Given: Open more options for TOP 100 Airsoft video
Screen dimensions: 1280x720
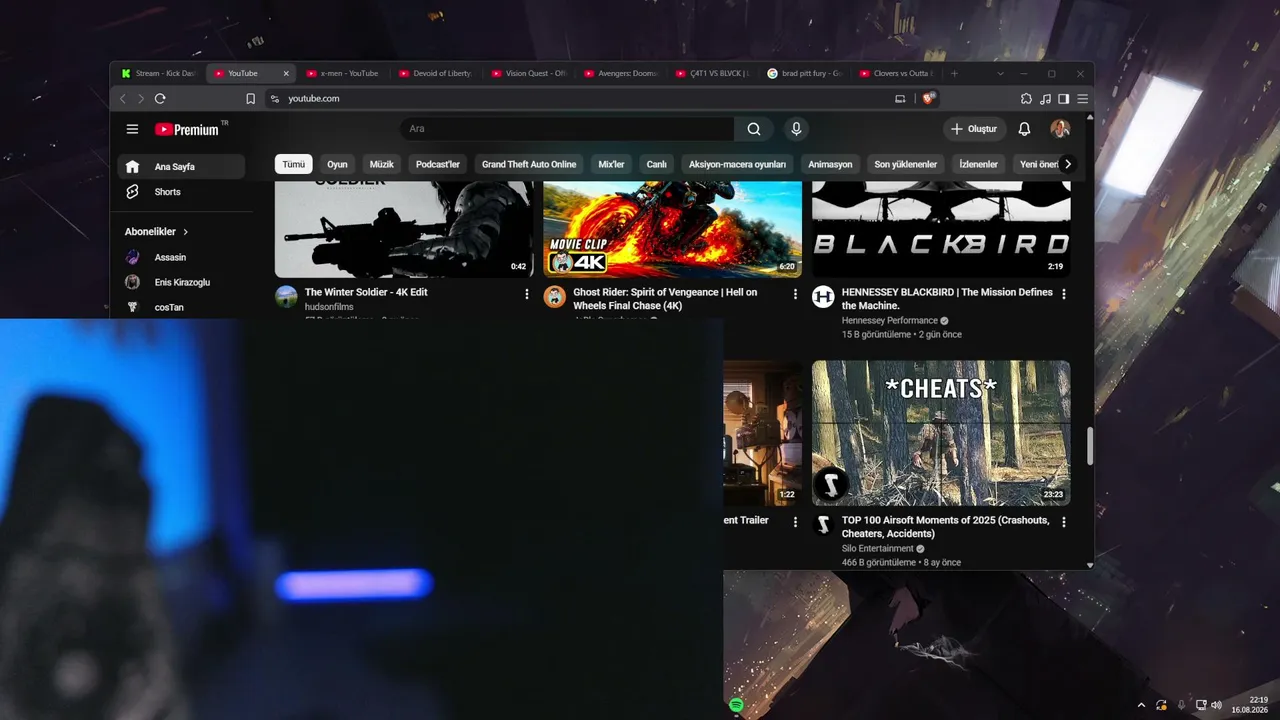Looking at the screenshot, I should [x=1063, y=522].
